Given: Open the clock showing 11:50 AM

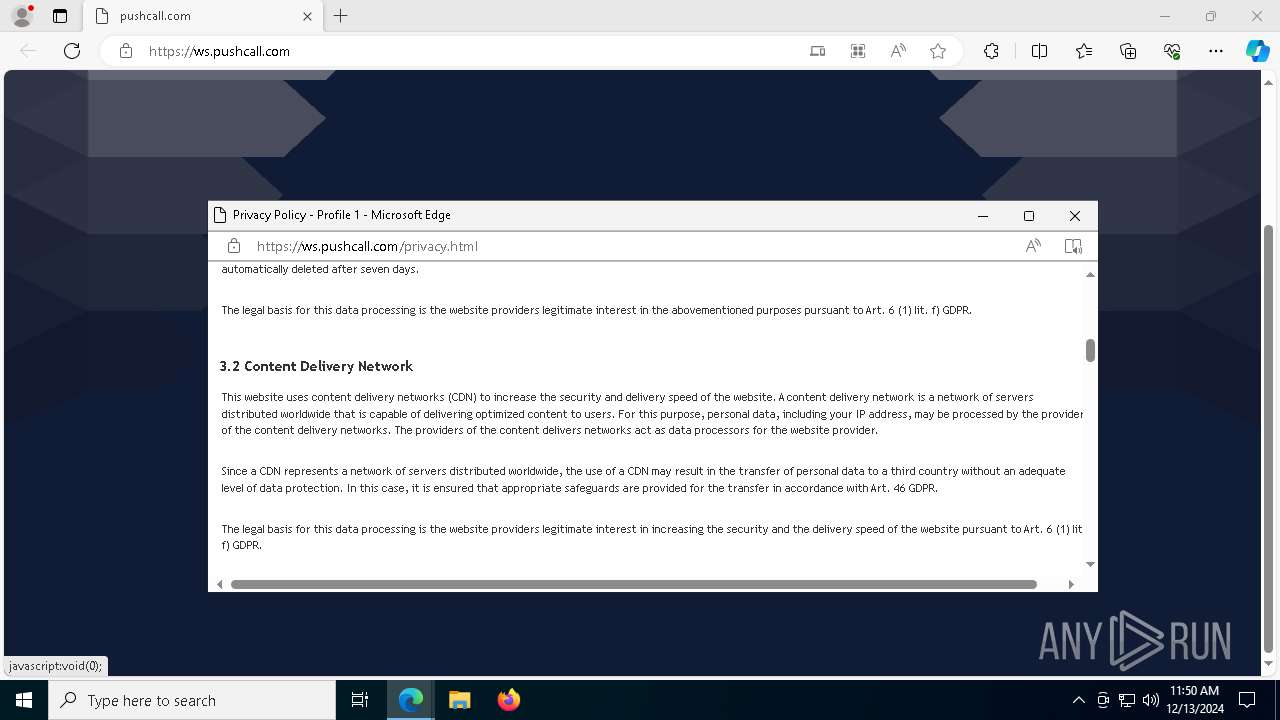Looking at the screenshot, I should point(1194,700).
